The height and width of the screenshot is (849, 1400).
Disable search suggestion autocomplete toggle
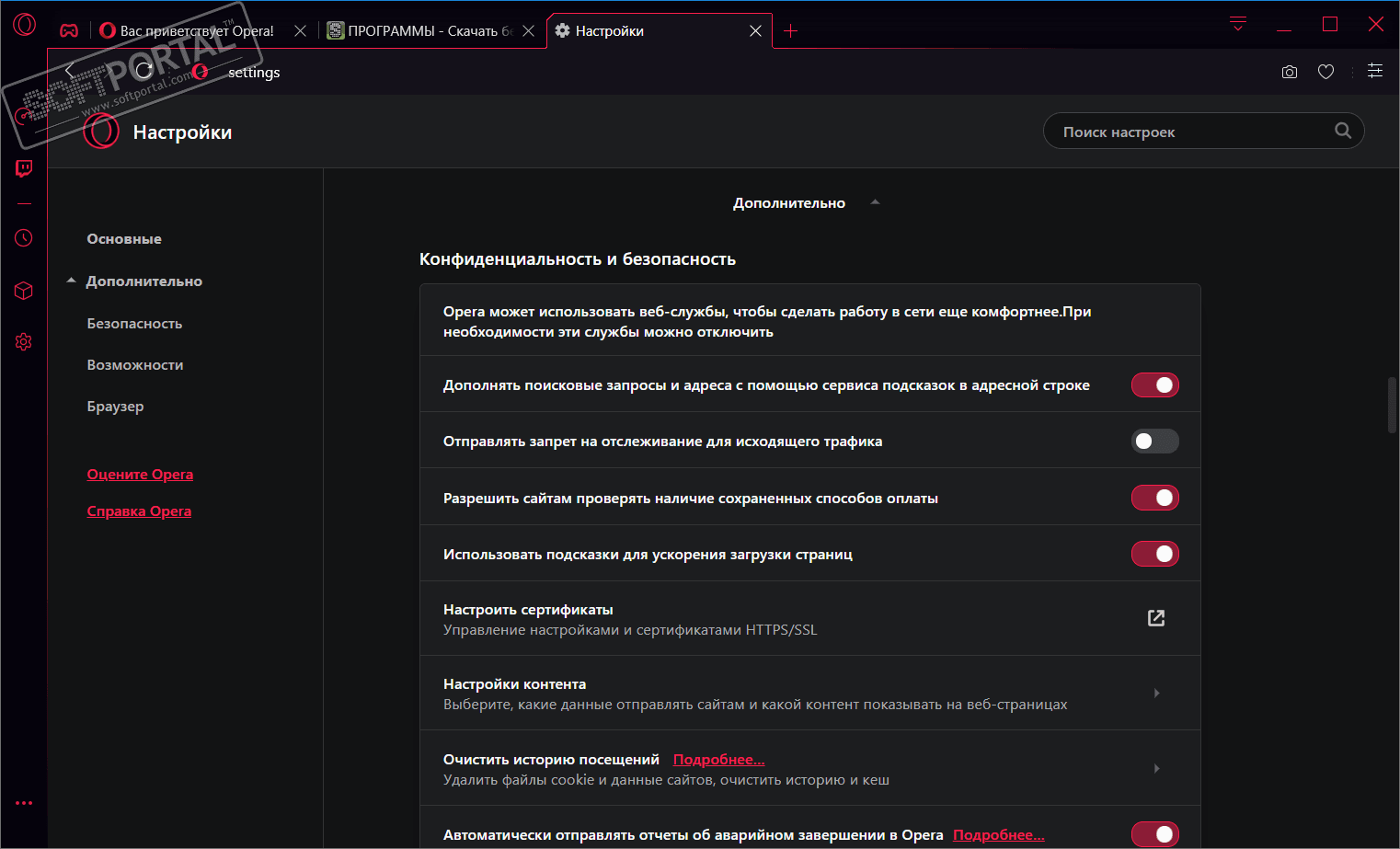pyautogui.click(x=1155, y=385)
